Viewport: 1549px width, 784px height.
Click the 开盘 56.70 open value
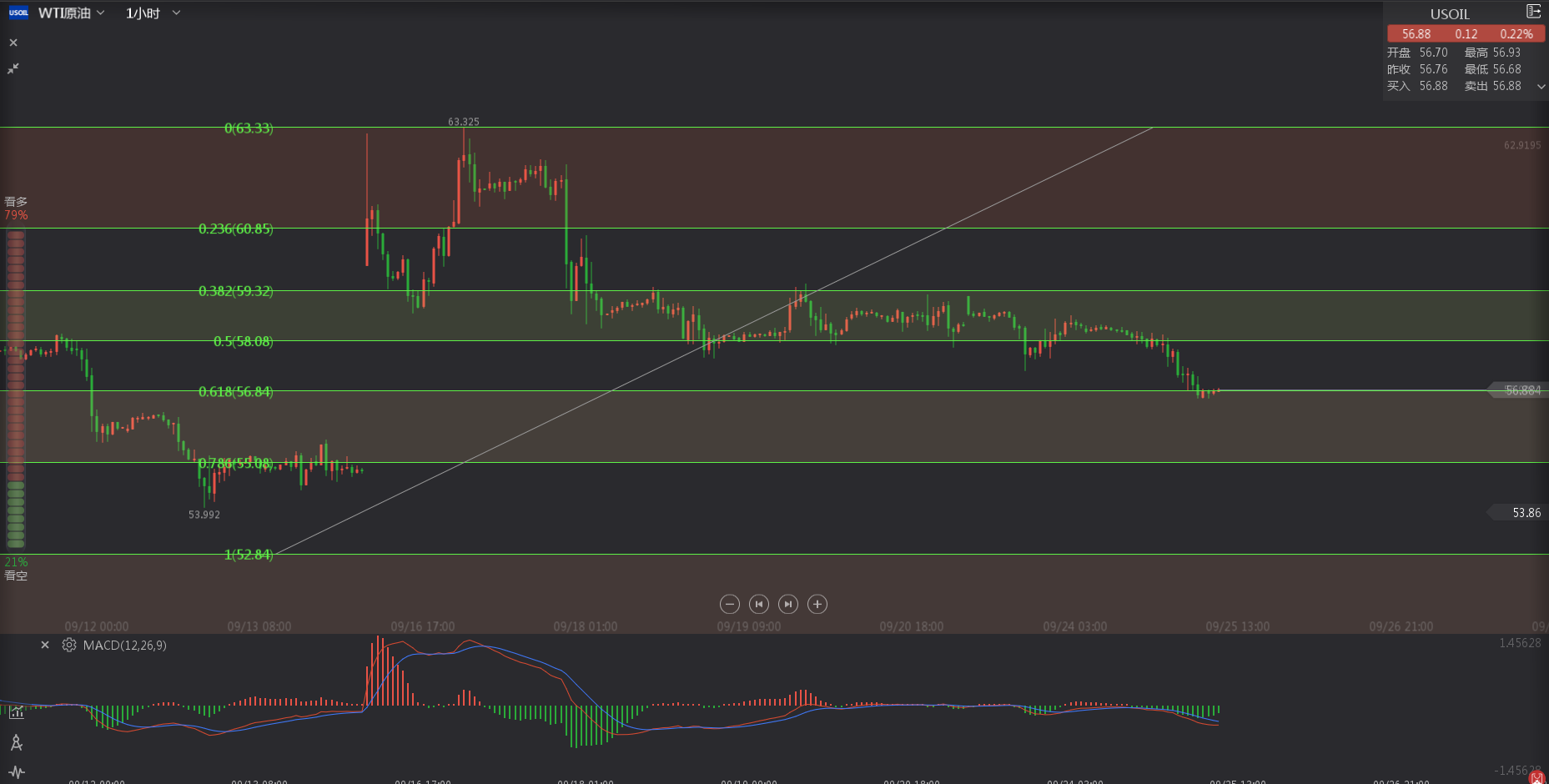pos(1417,53)
